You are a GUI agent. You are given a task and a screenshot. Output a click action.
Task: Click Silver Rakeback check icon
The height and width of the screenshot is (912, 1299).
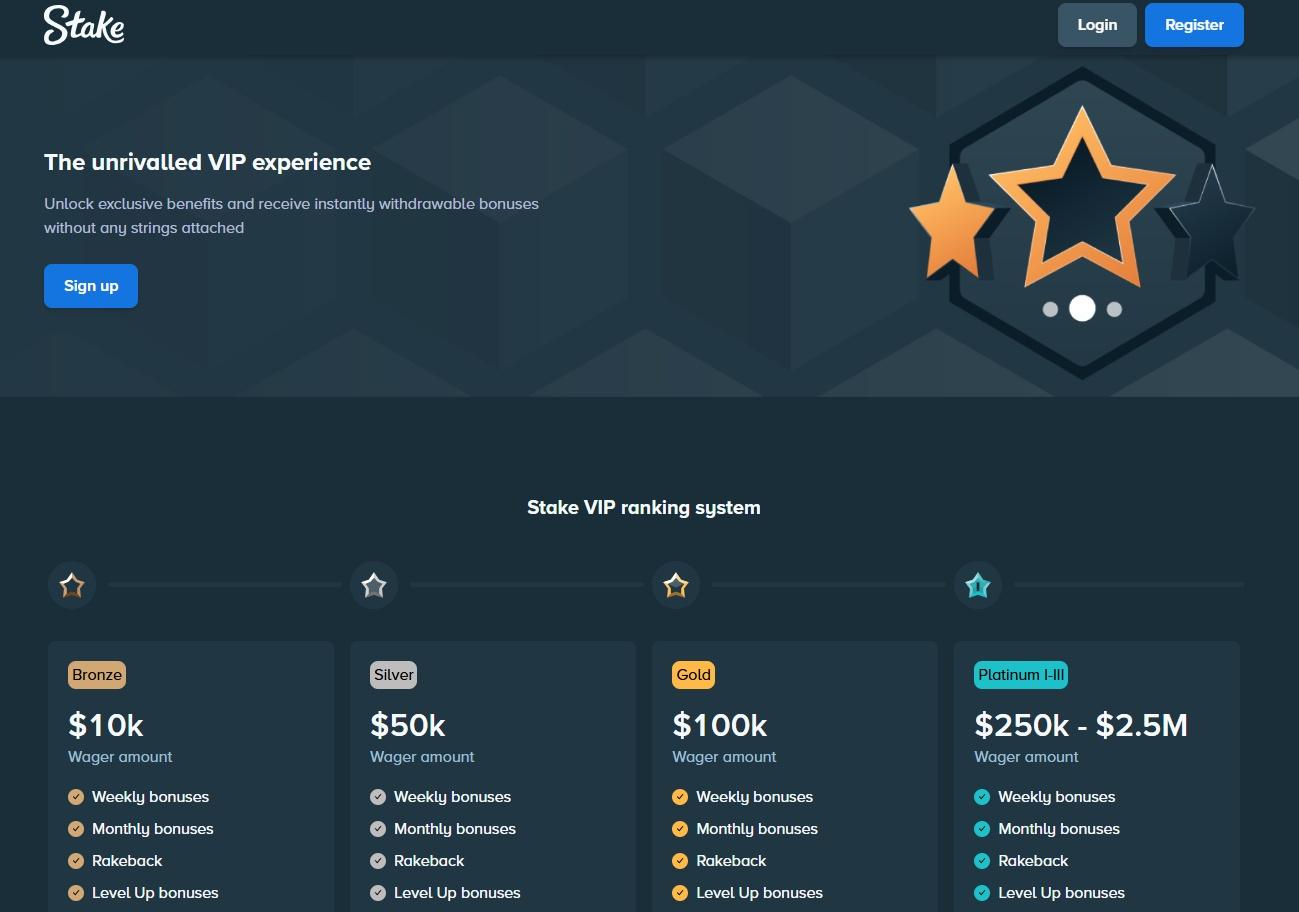378,861
